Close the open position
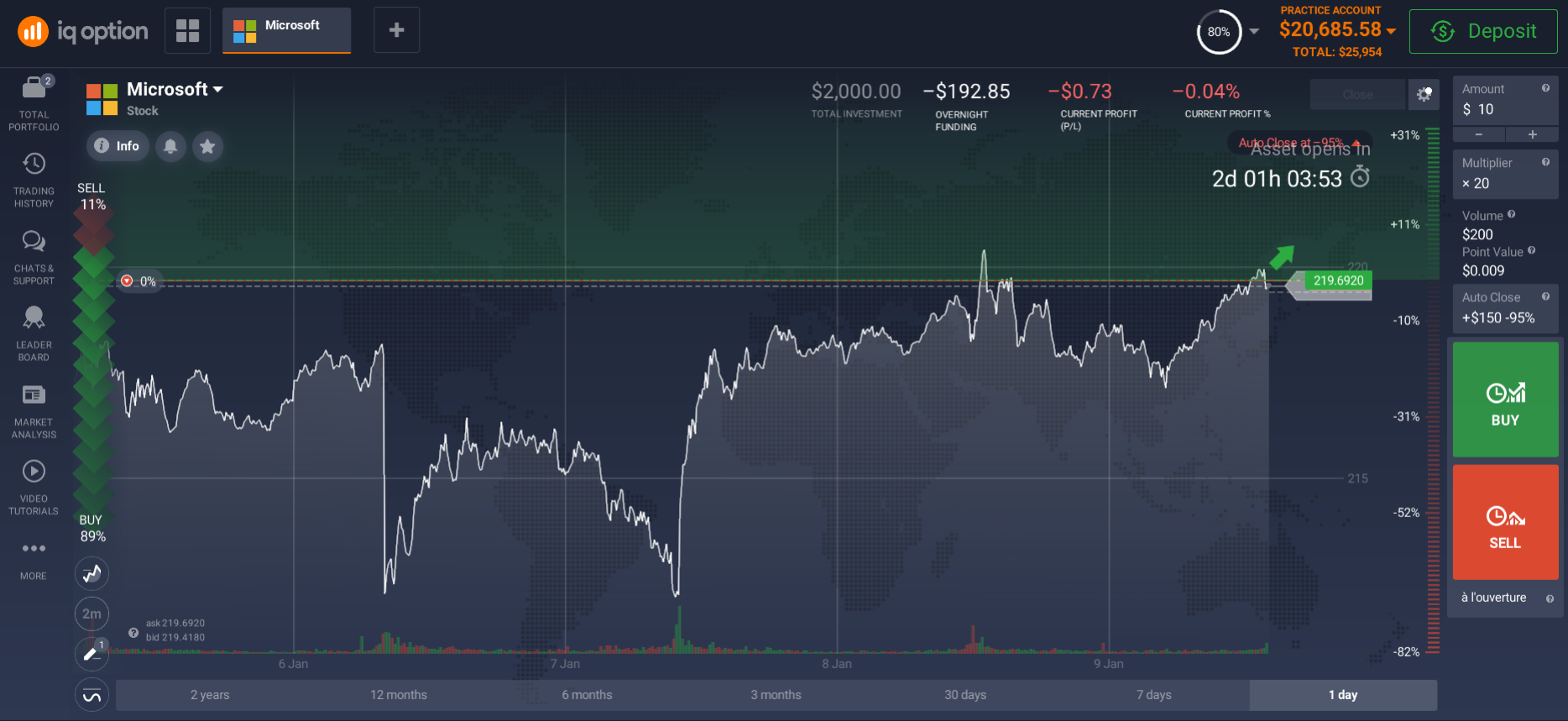The image size is (1568, 721). 1357,94
